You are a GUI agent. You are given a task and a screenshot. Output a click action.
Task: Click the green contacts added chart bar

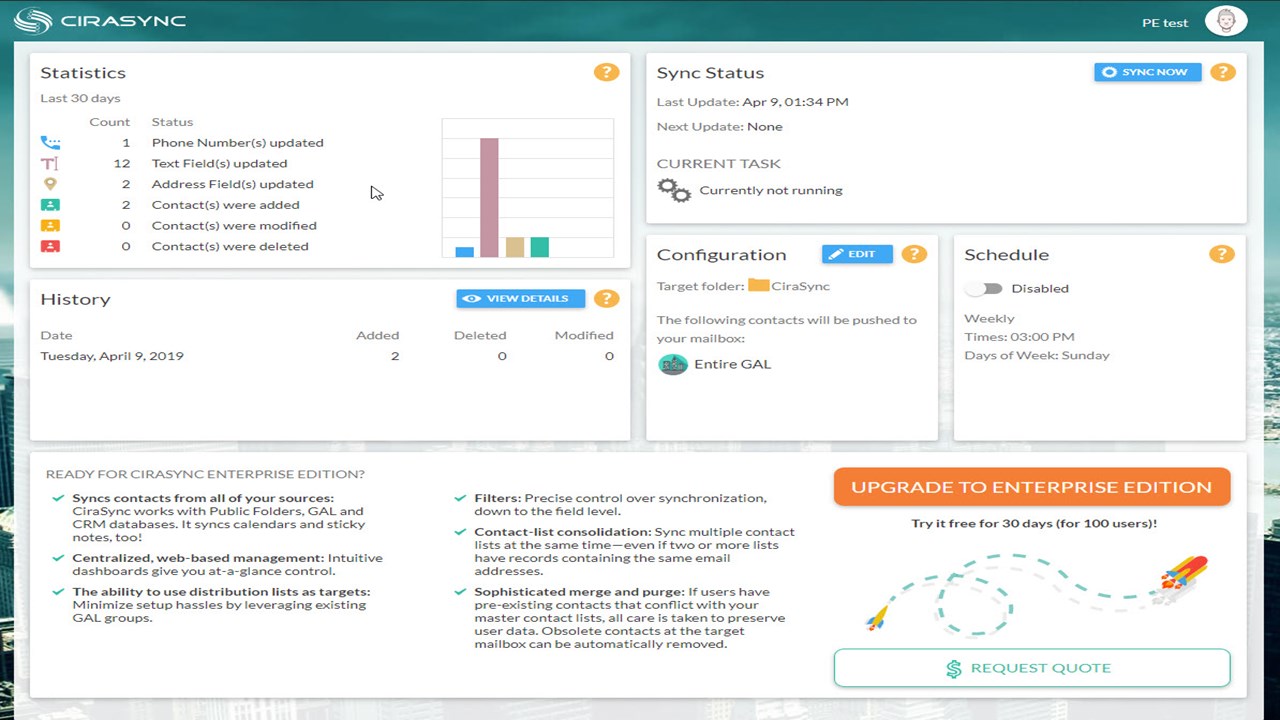(539, 247)
